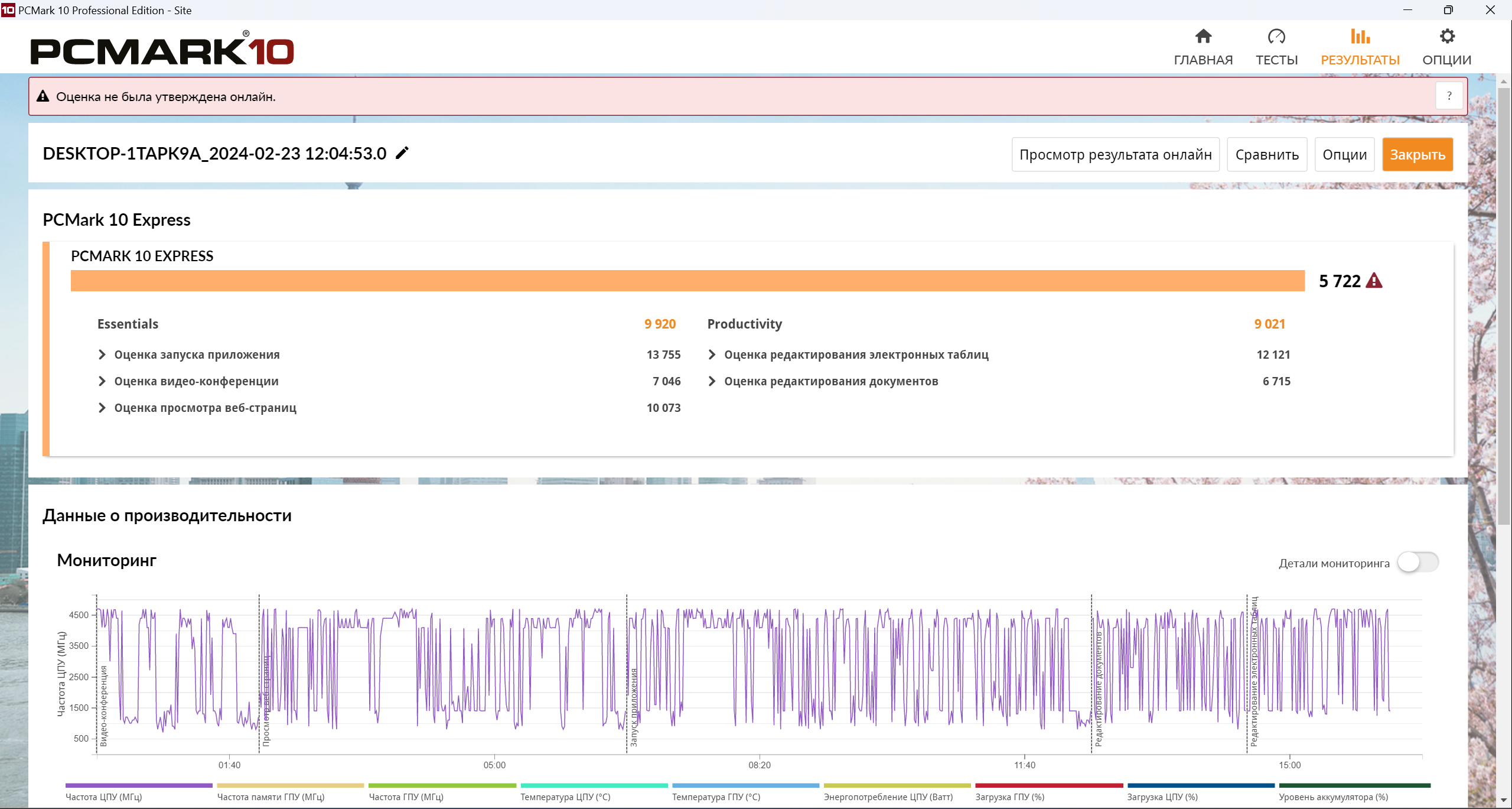Viewport: 1512px width, 809px height.
Task: Click the red warning icon next to 5 722
Action: coord(1374,281)
